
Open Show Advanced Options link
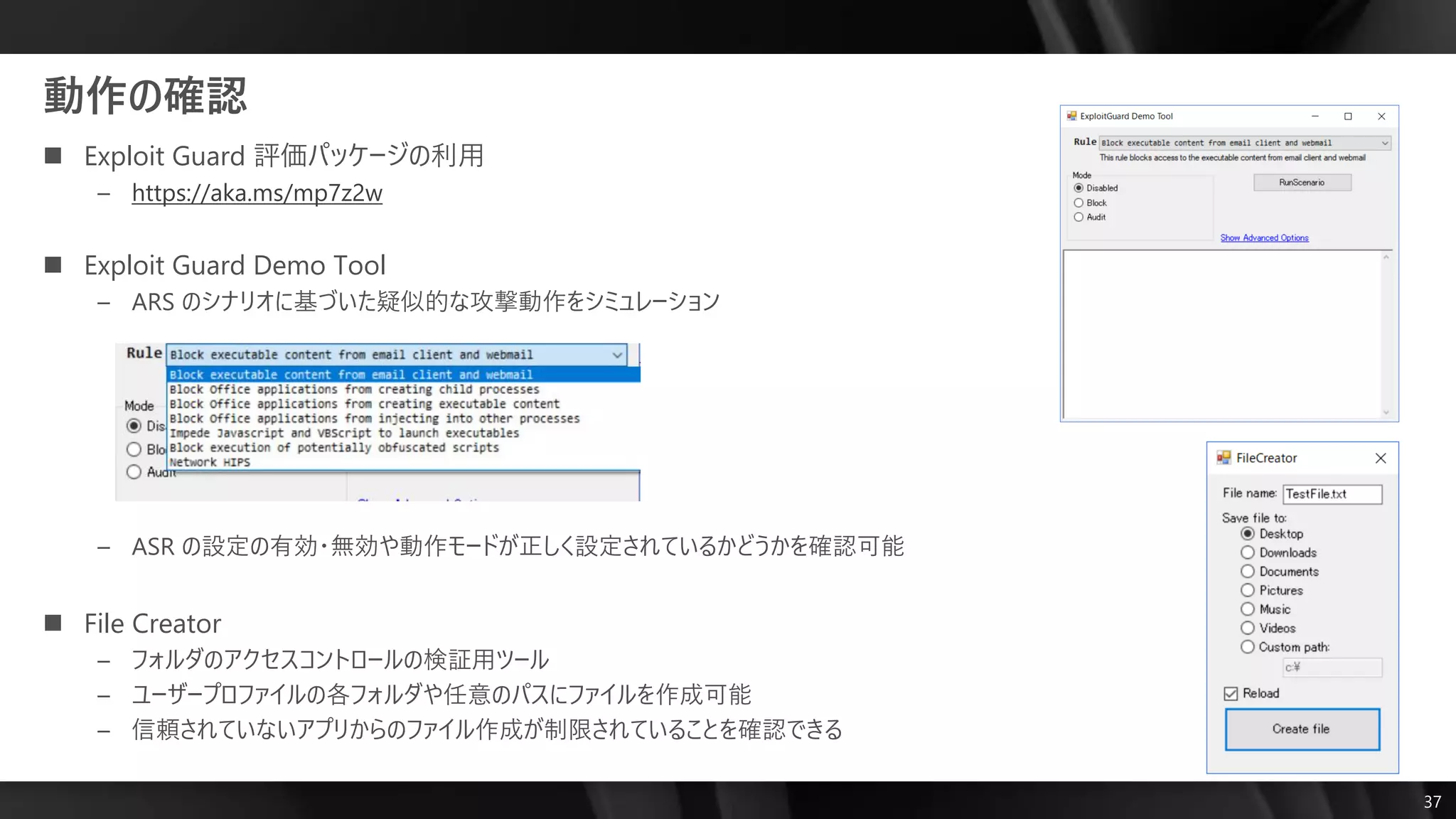[1264, 238]
